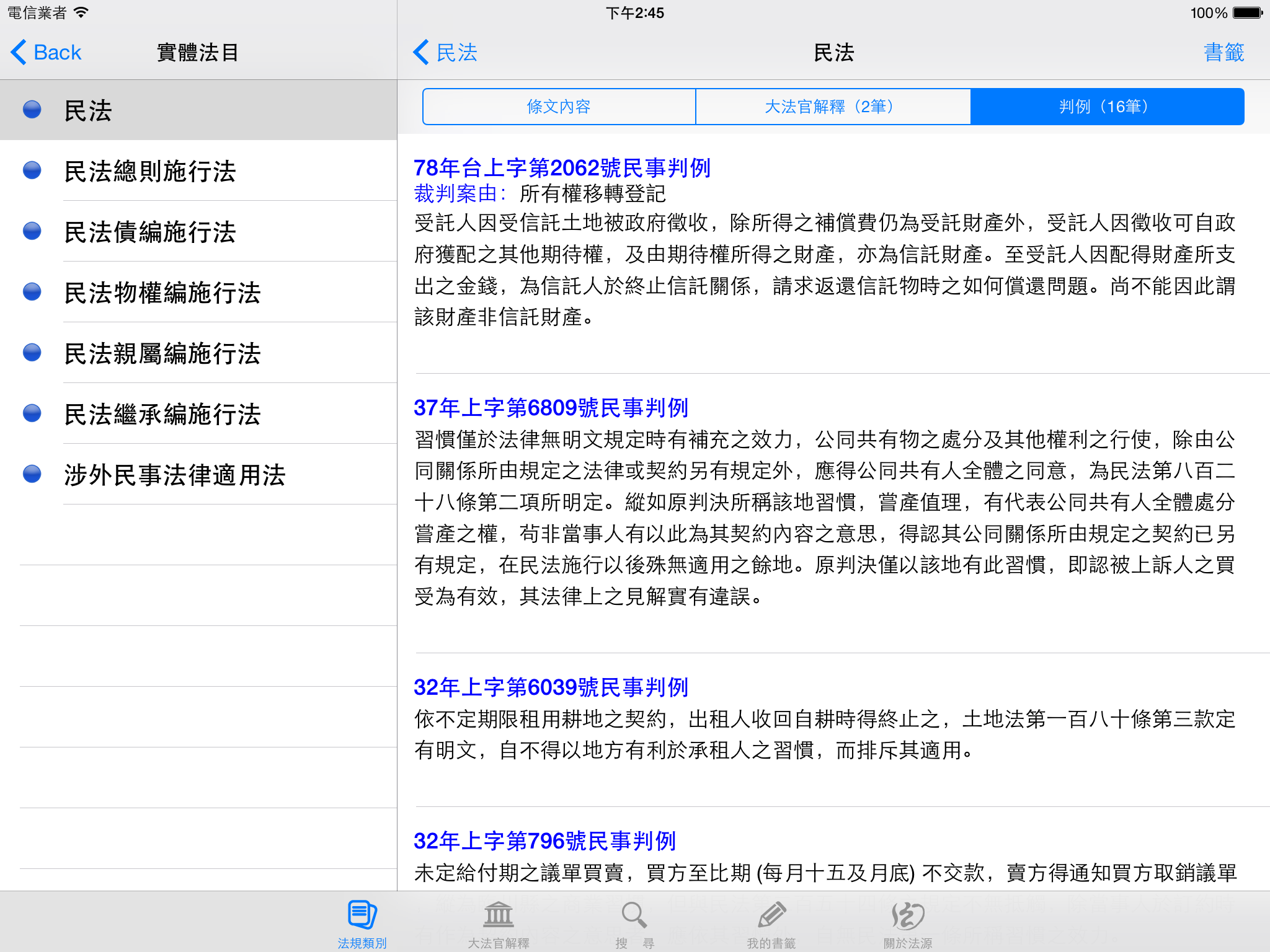Select 民法繼承編施行法 in the list
Screen dimensions: 1270x952
point(162,414)
